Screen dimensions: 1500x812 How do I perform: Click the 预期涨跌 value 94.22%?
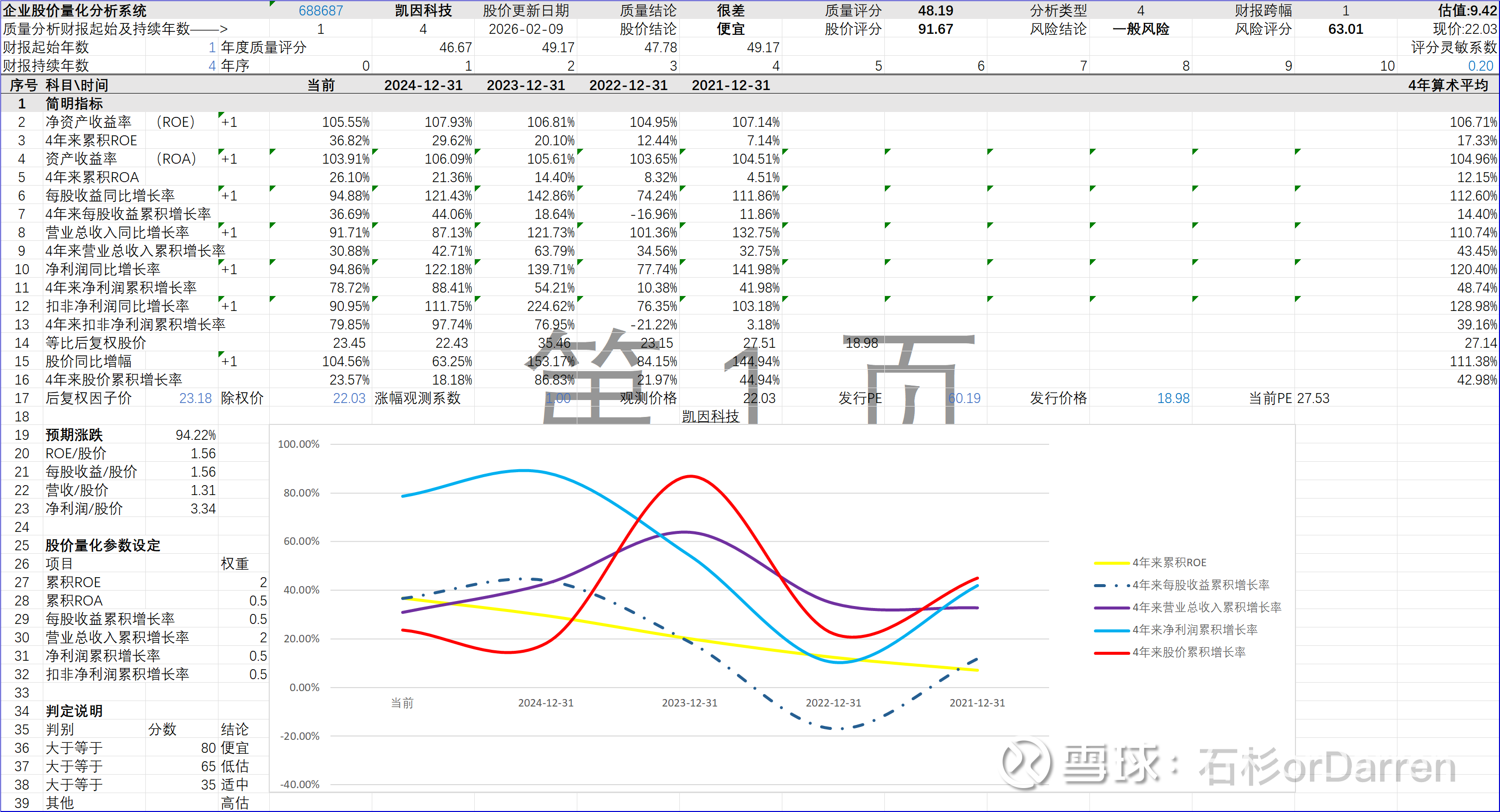[196, 435]
